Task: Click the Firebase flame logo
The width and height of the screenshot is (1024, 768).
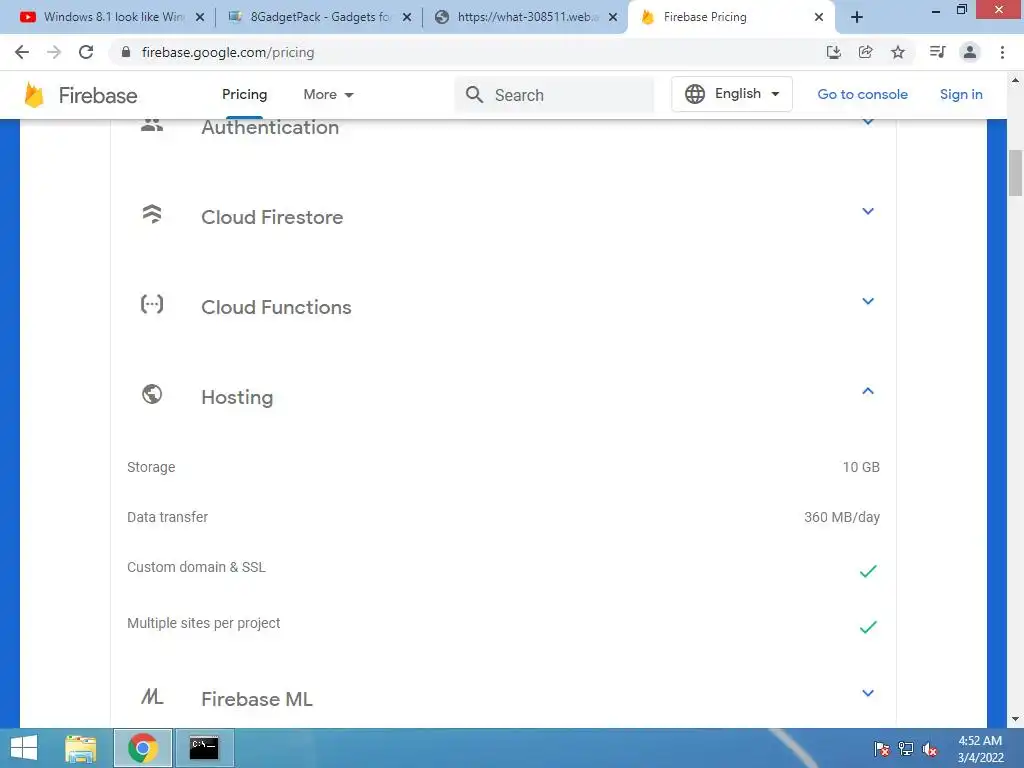Action: [x=34, y=95]
